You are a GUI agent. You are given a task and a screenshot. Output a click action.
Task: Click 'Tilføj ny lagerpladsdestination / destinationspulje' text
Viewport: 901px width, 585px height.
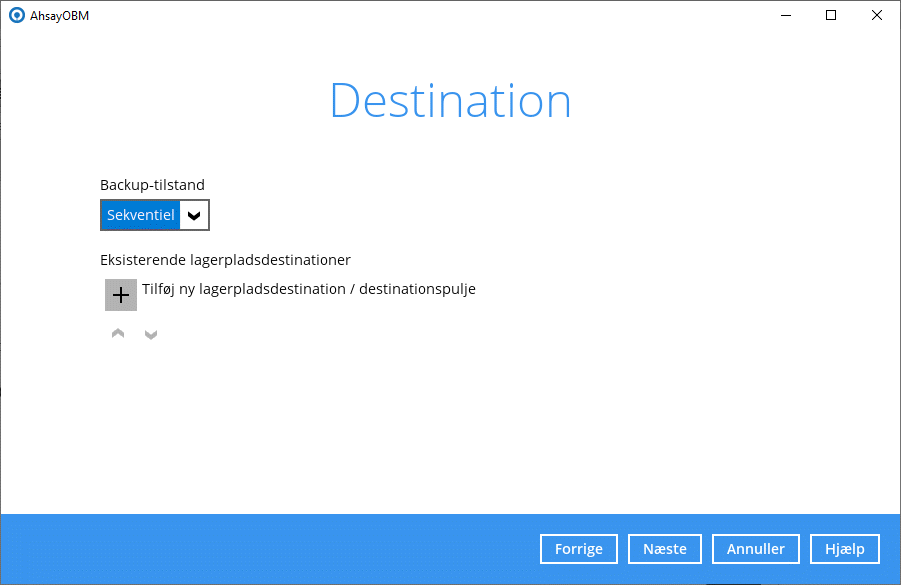[x=308, y=289]
